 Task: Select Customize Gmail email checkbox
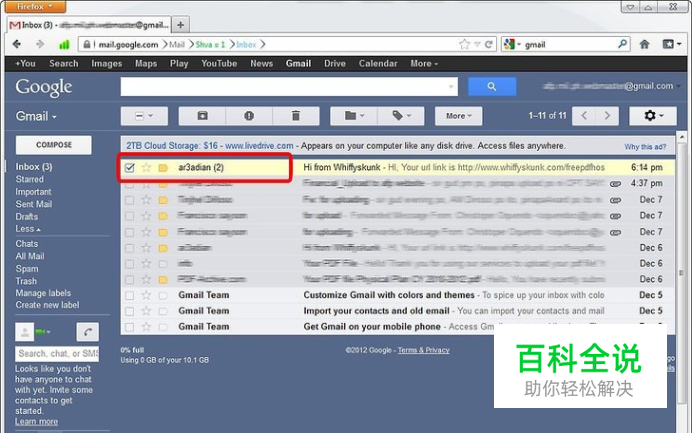point(129,295)
